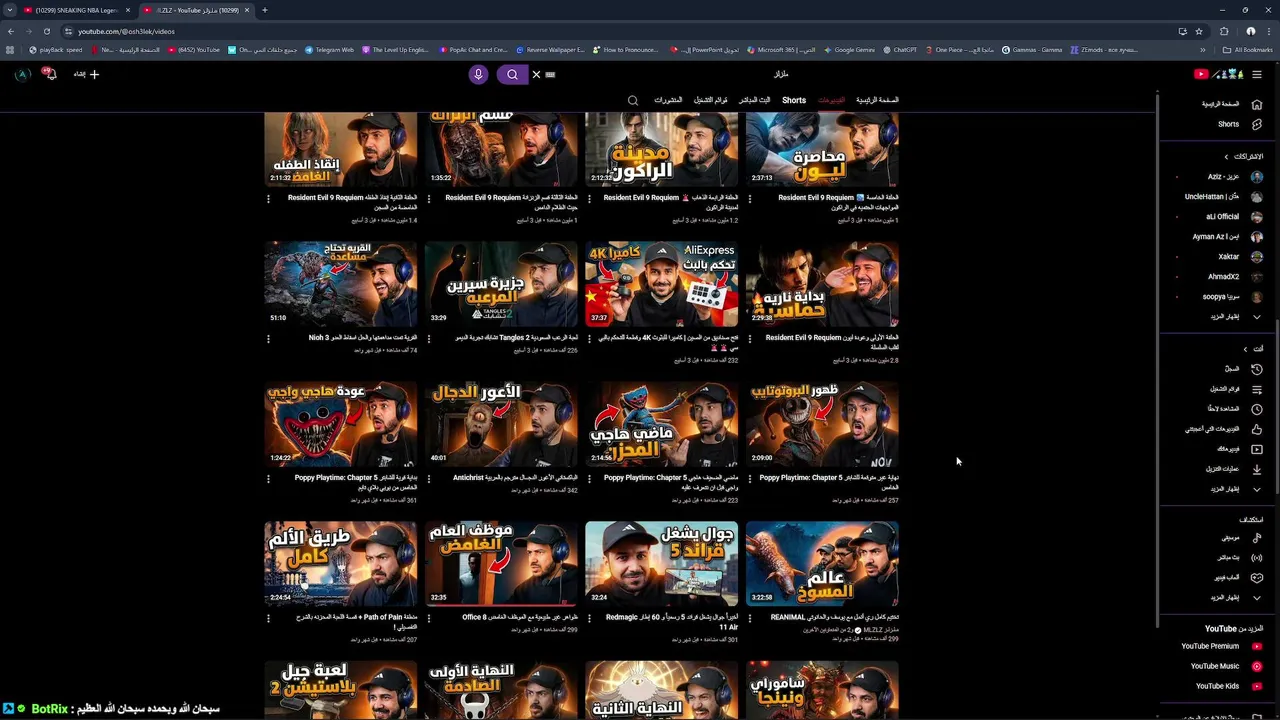Open the Home icon in sidebar
The width and height of the screenshot is (1280, 720).
tap(1257, 104)
